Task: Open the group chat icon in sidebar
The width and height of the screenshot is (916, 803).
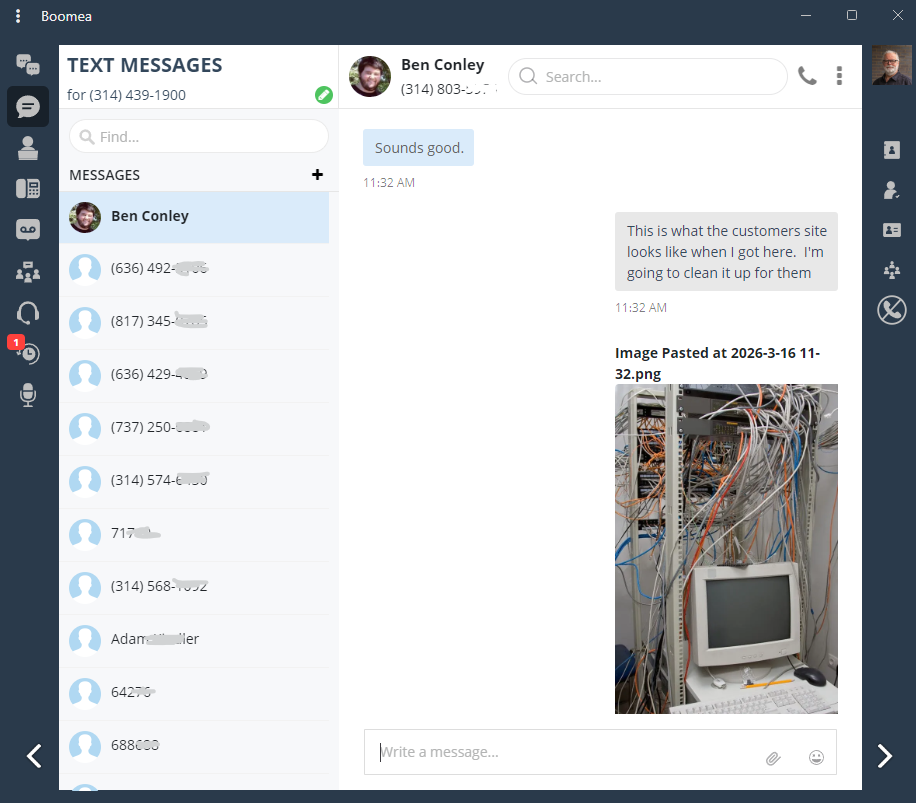Action: [x=28, y=65]
